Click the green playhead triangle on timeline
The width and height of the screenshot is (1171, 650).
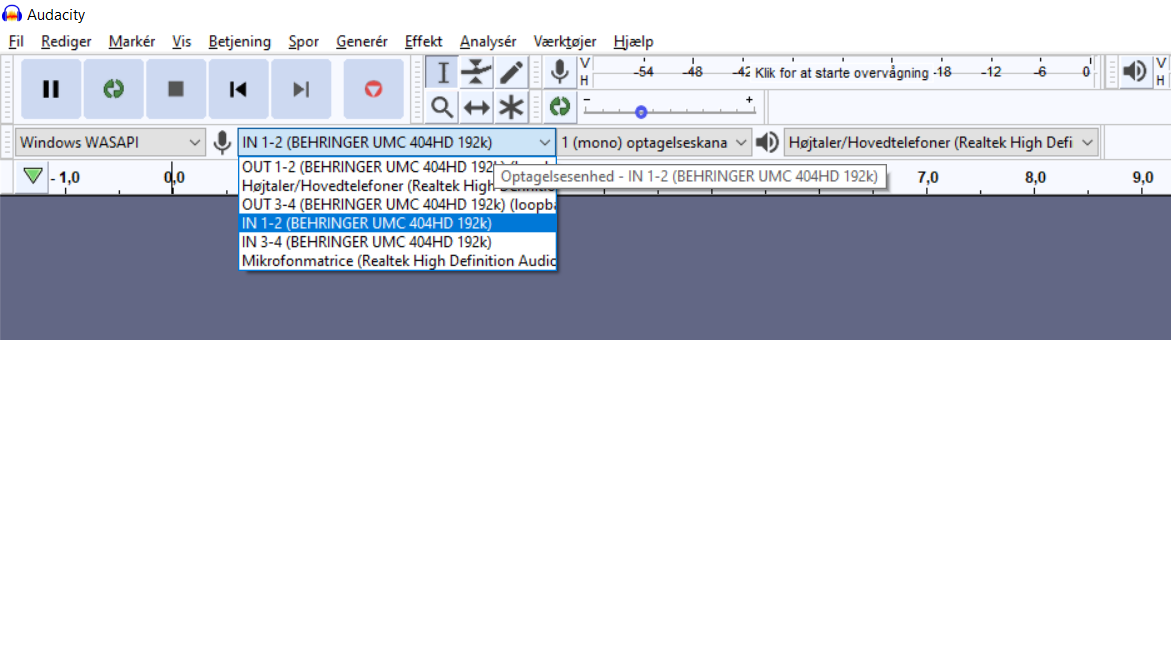coord(33,176)
